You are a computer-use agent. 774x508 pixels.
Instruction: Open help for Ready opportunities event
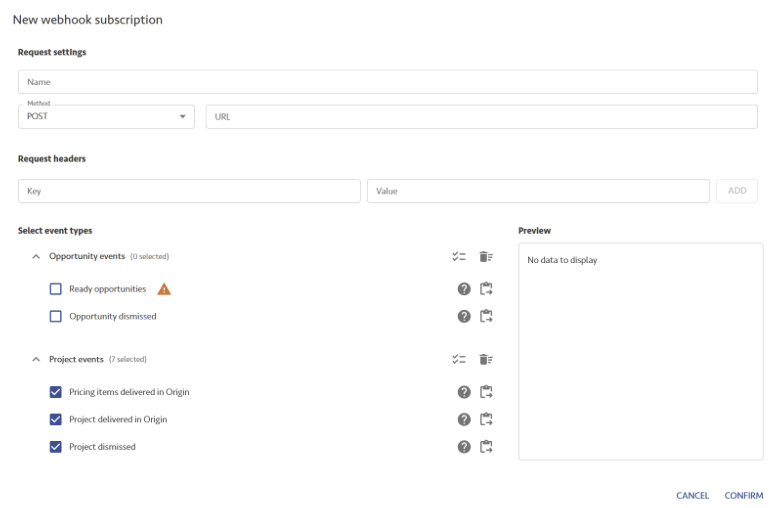click(464, 290)
